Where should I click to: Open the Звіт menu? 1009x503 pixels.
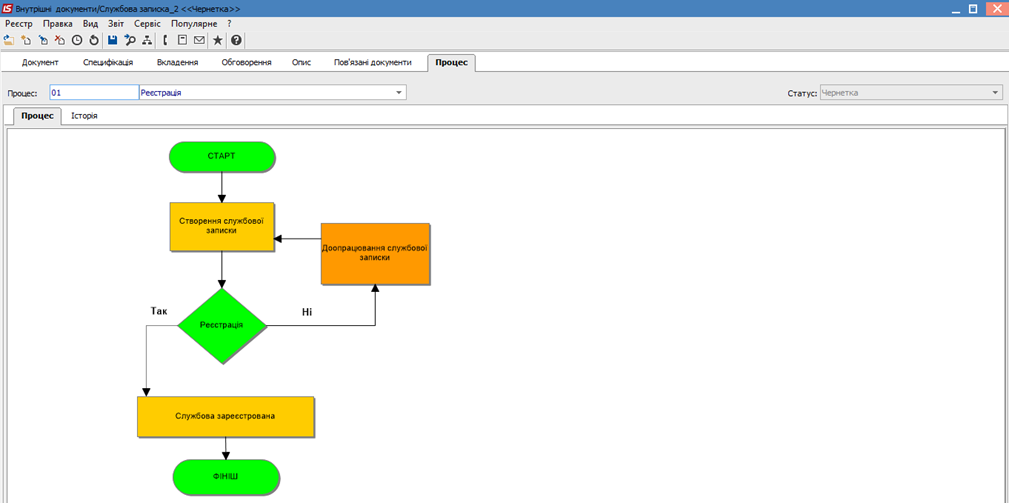coord(116,23)
